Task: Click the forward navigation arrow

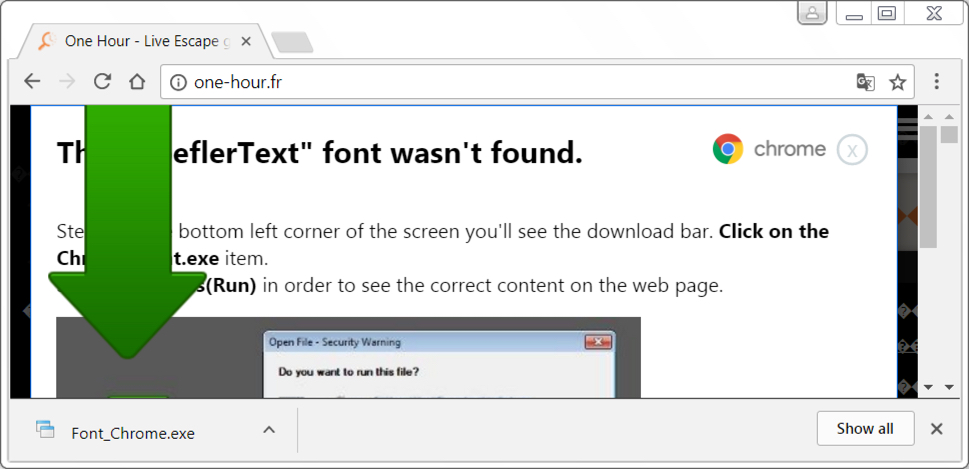Action: coord(67,82)
